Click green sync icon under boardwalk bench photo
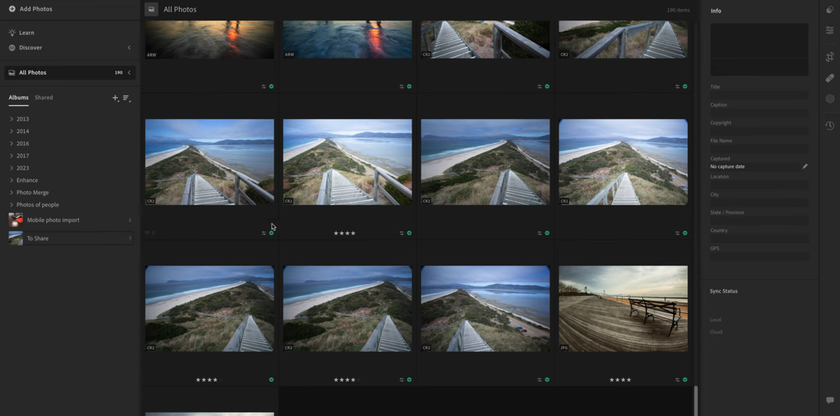This screenshot has width=840, height=416. 685,380
